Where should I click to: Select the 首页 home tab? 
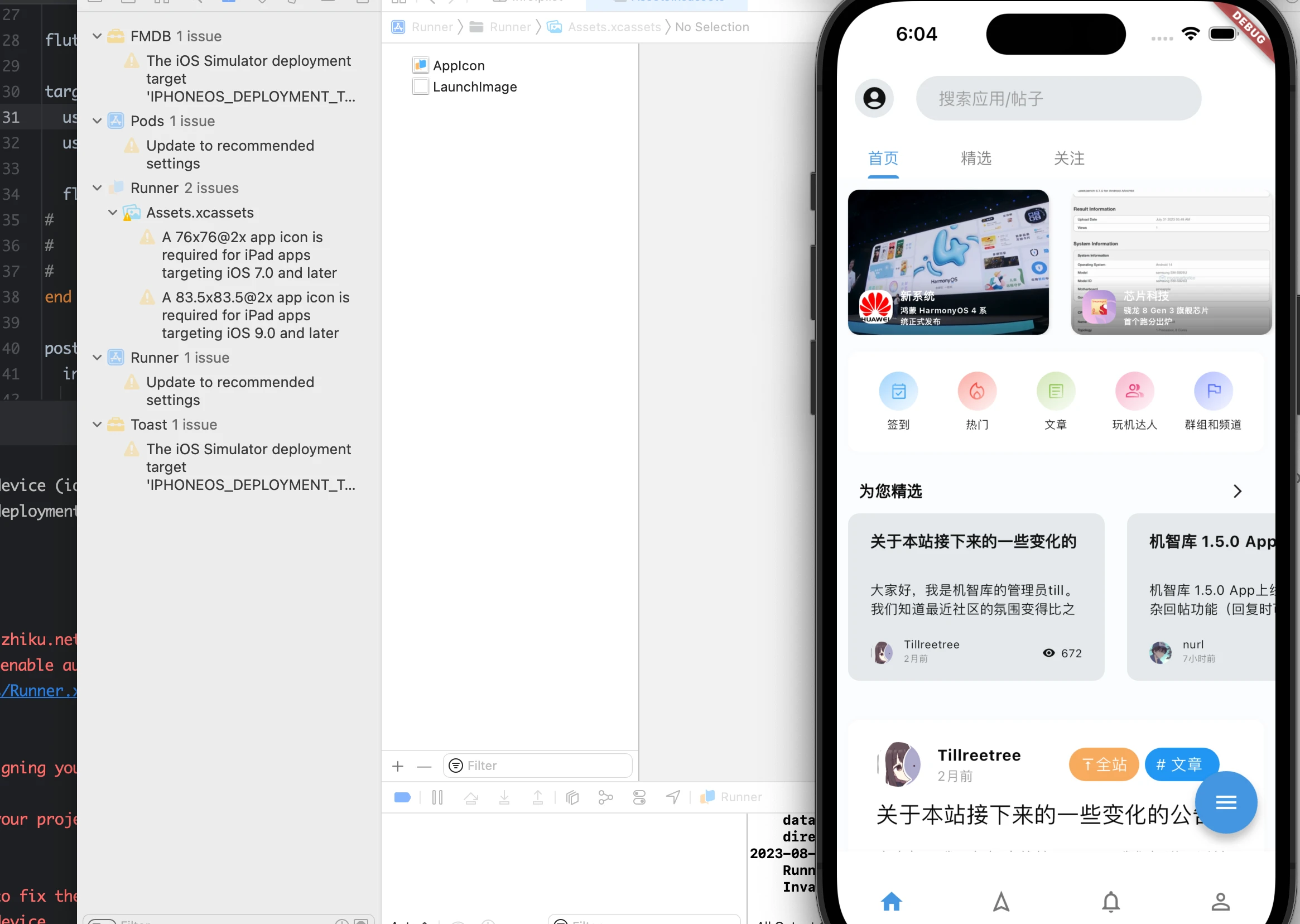tap(884, 158)
